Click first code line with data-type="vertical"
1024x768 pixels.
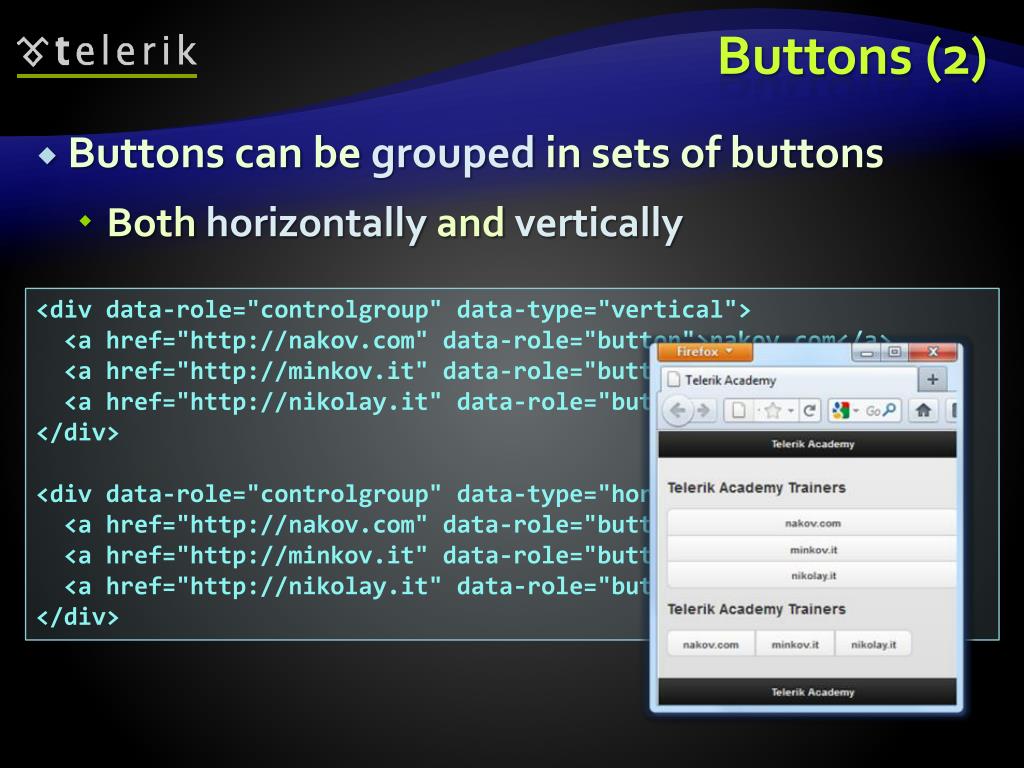394,310
